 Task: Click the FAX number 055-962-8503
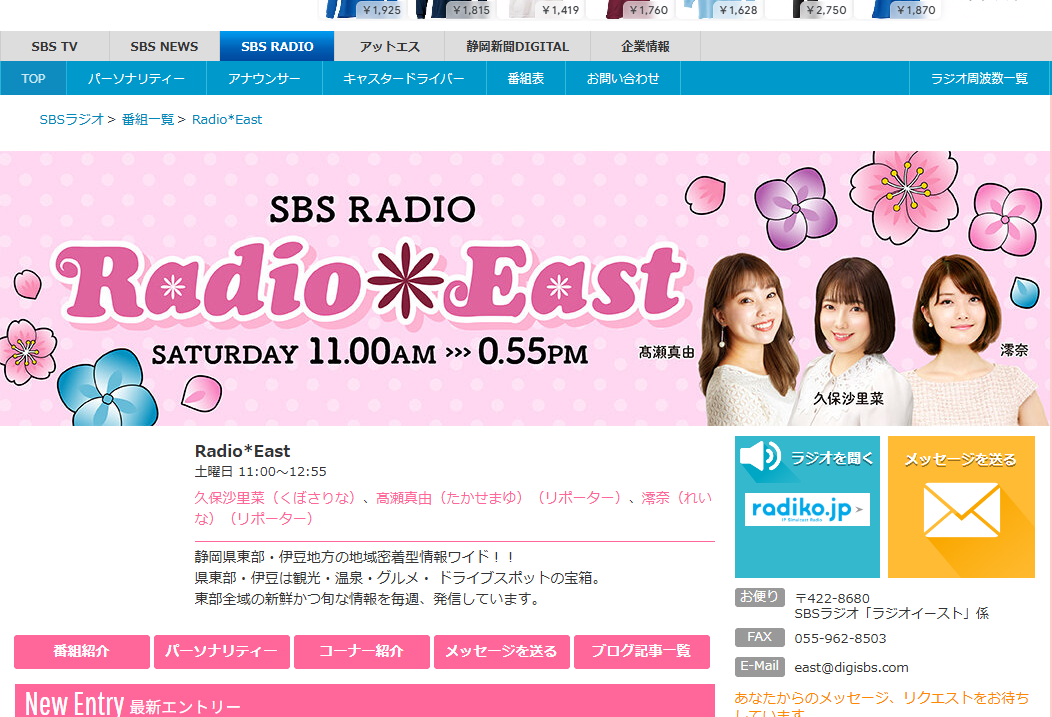point(840,639)
